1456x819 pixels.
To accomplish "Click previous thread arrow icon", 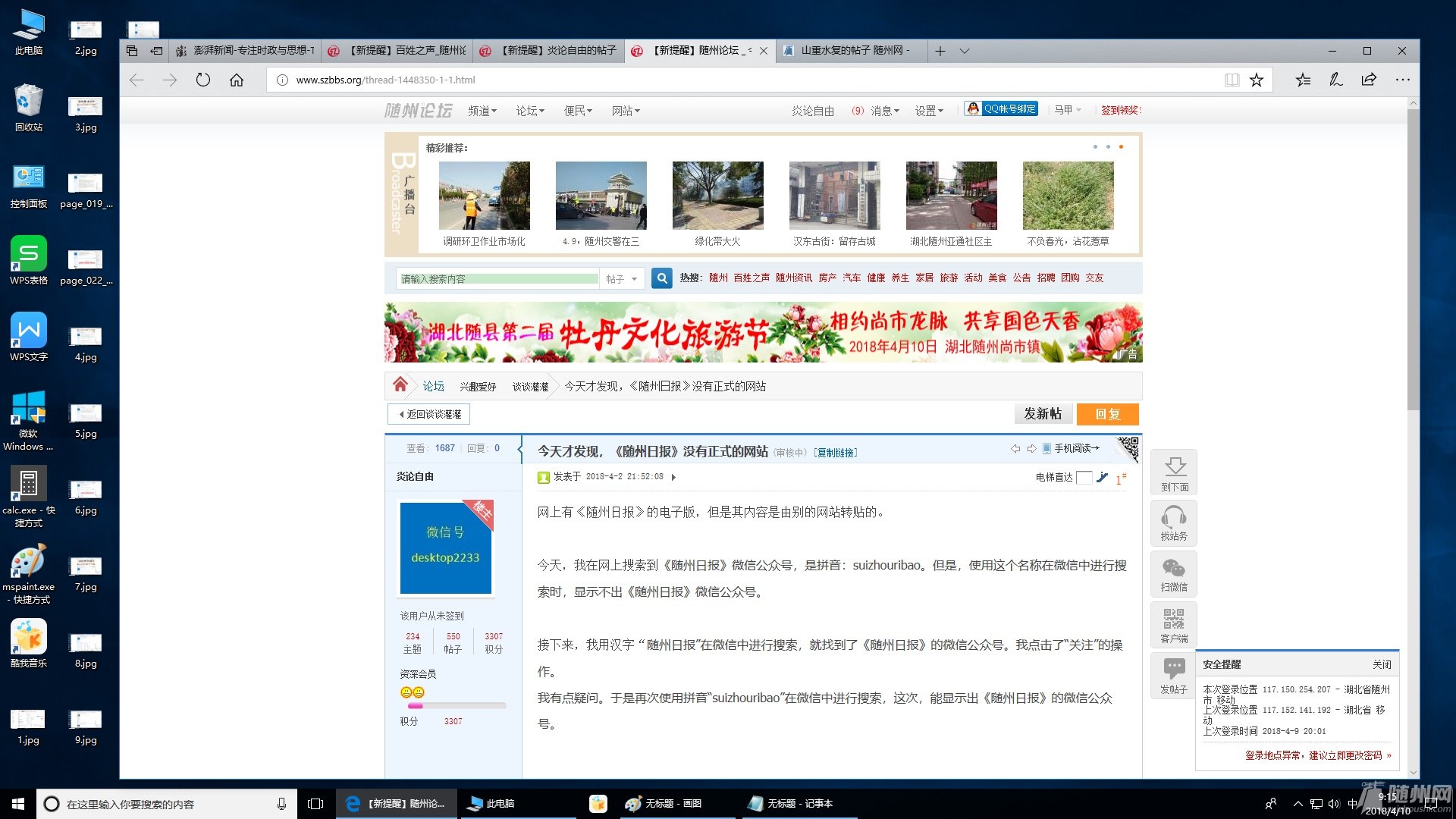I will point(1015,449).
